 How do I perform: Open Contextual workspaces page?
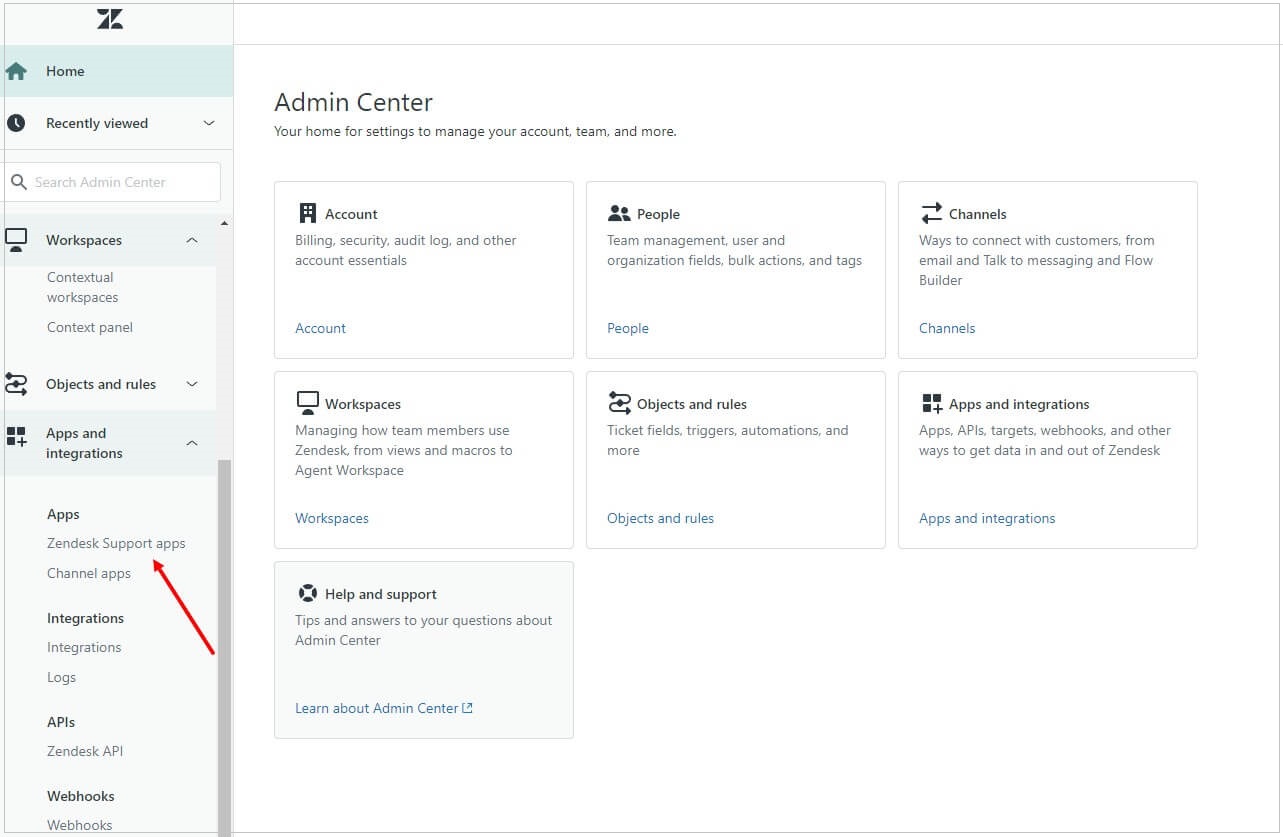point(82,287)
